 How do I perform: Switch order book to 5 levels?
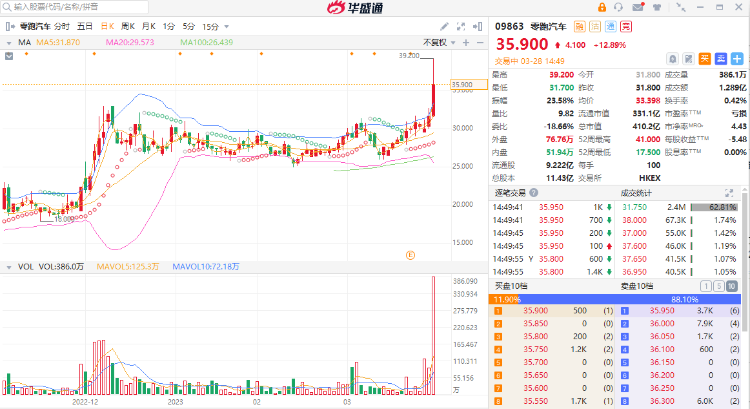pos(719,286)
